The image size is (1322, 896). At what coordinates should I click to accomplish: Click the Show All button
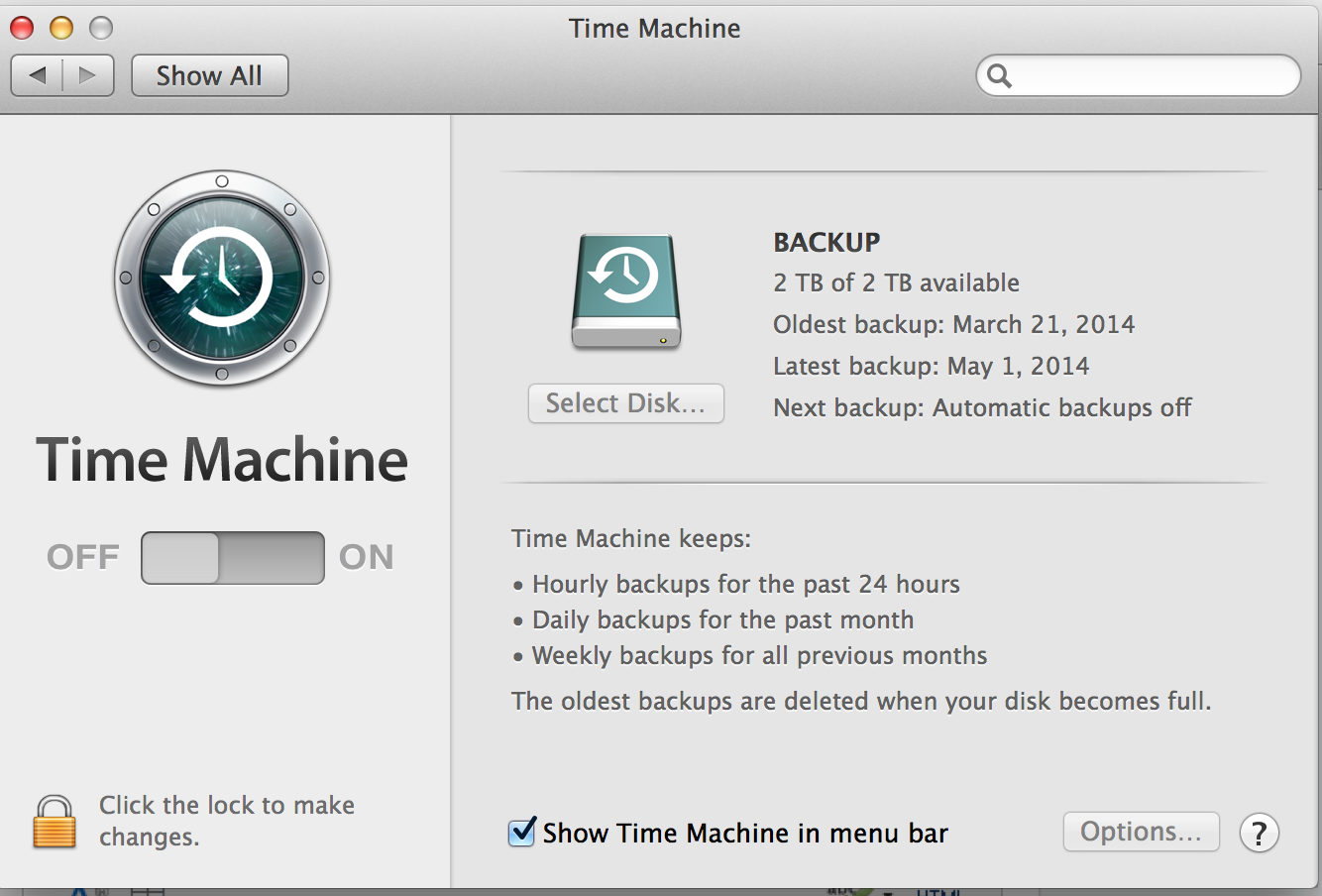pyautogui.click(x=209, y=74)
